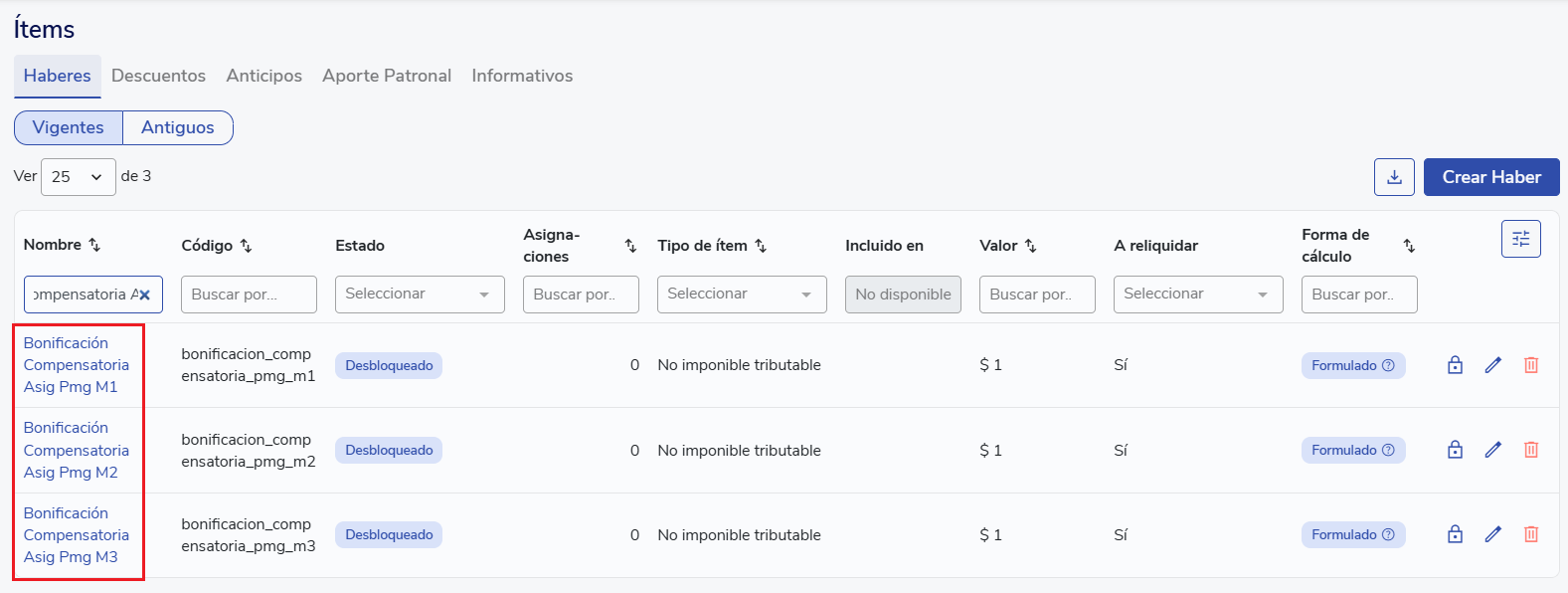Open the Aporte Patronal tab
This screenshot has height=593, width=1568.
coord(386,76)
